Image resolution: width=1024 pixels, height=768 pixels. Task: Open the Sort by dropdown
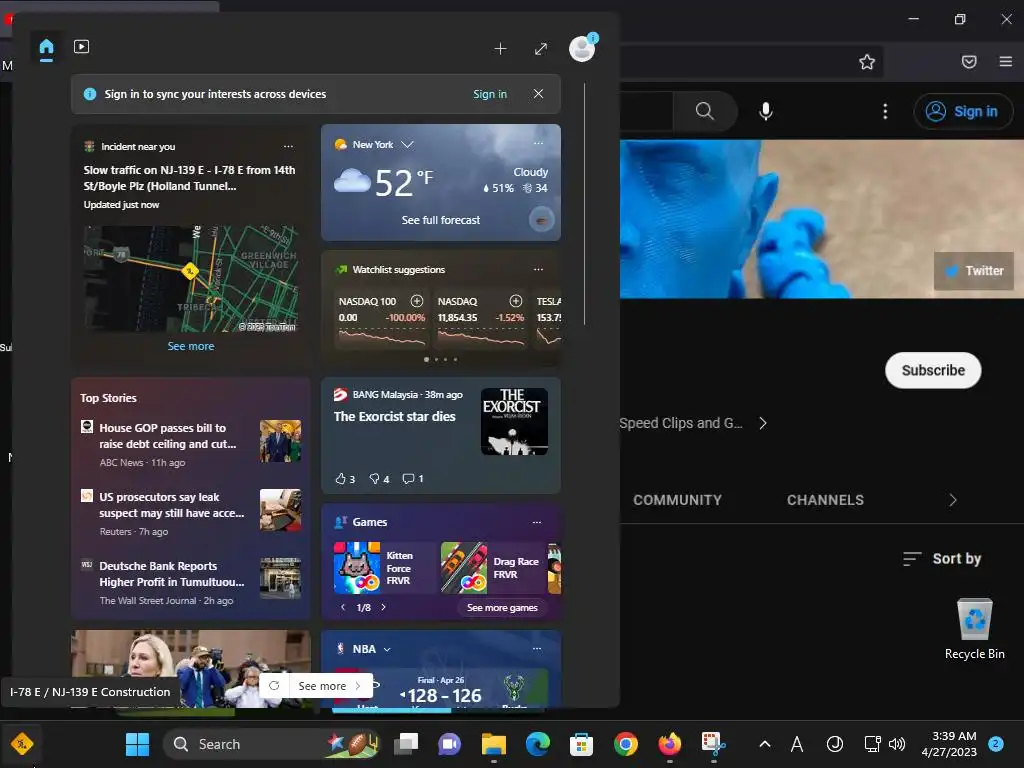click(942, 559)
